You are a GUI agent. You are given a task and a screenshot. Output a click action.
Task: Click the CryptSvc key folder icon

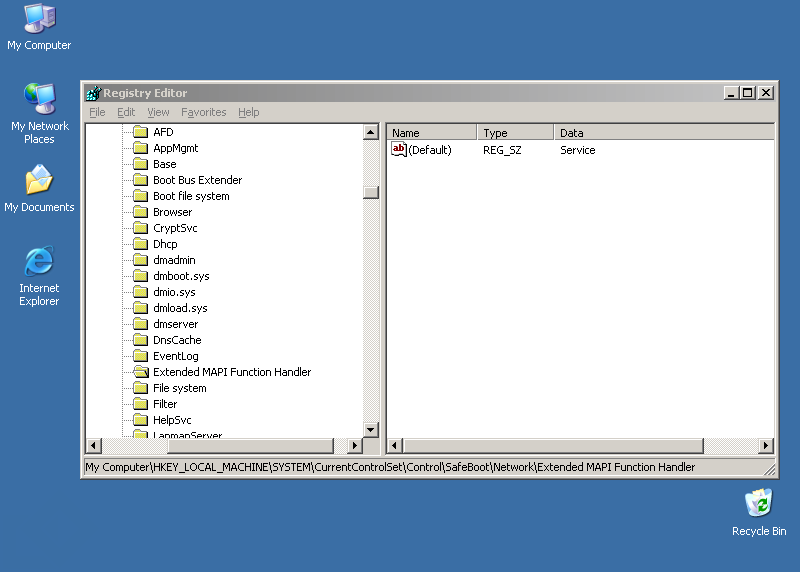(140, 228)
